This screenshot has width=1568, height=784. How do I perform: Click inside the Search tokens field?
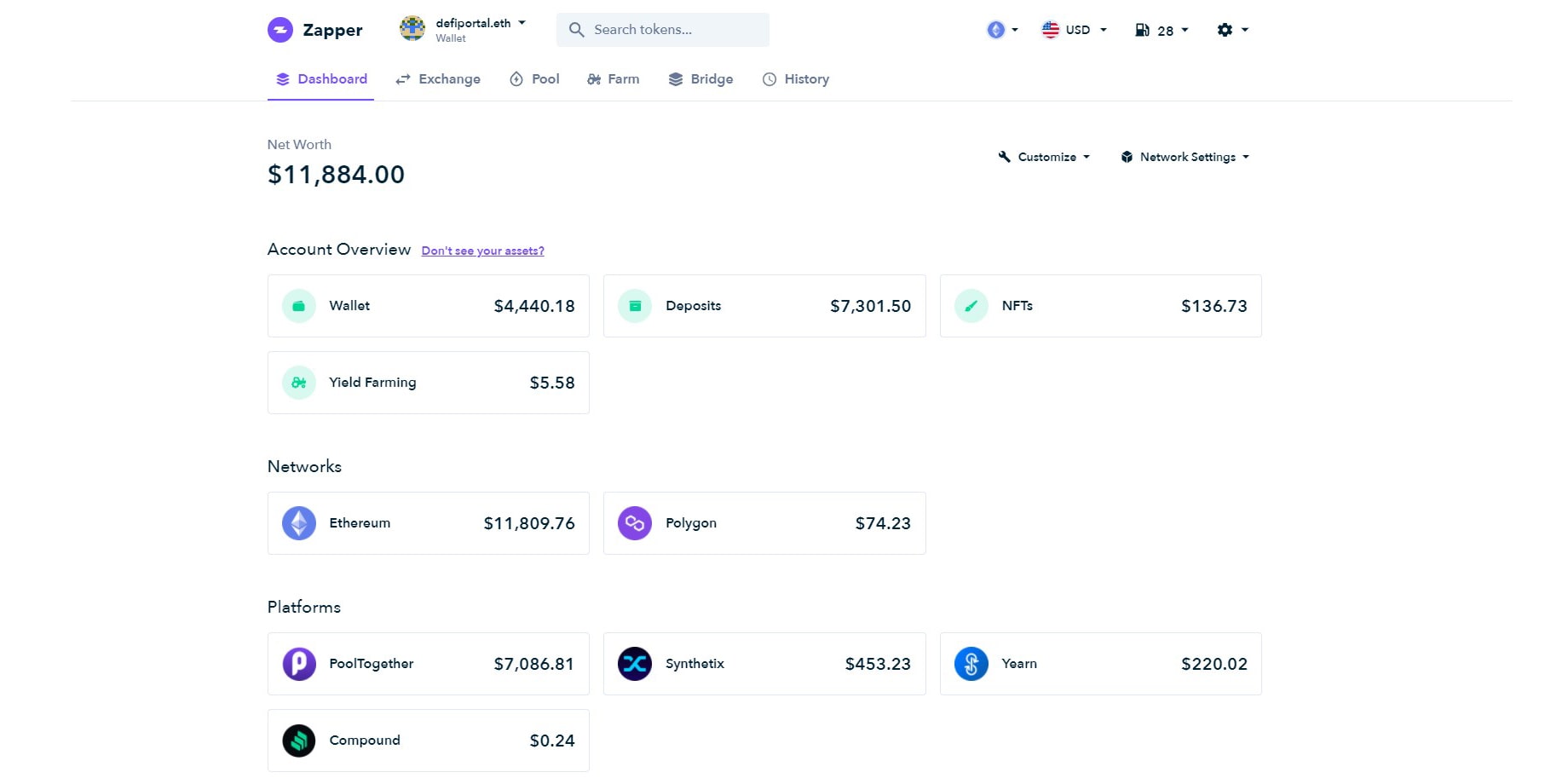pyautogui.click(x=662, y=29)
